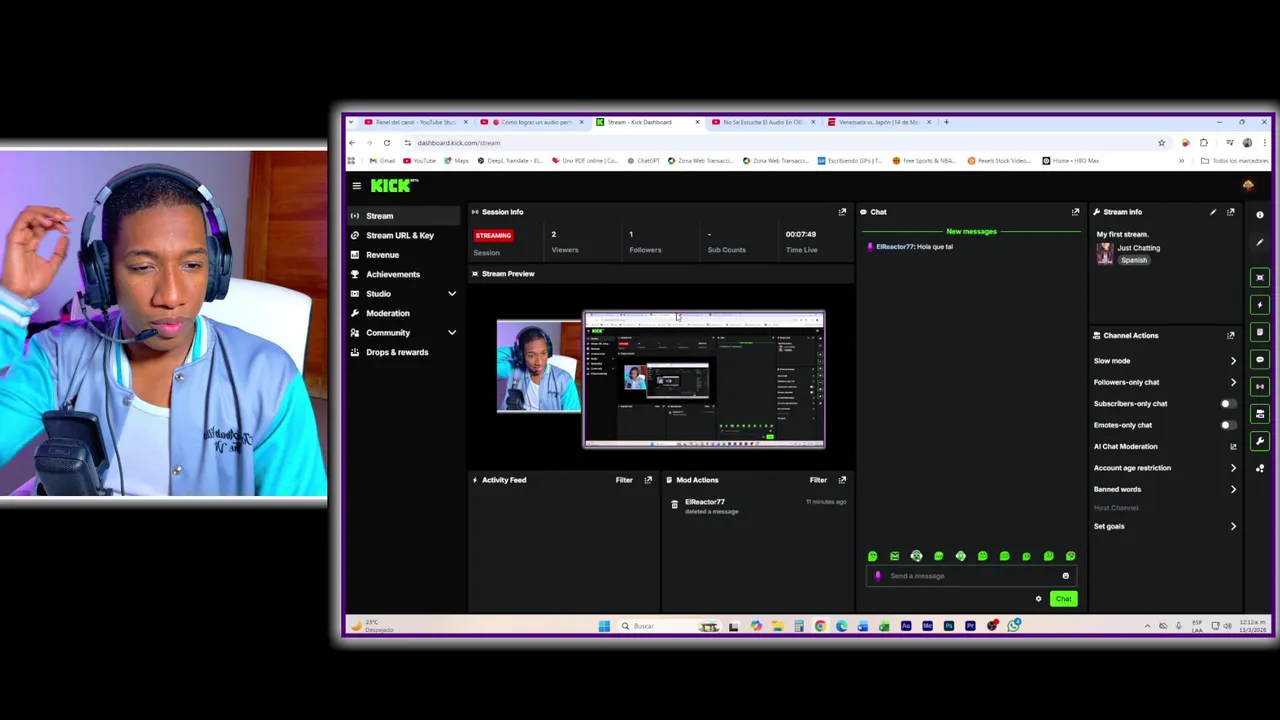Click the first green Kick emote in chat
Viewport: 1280px width, 720px height.
872,556
